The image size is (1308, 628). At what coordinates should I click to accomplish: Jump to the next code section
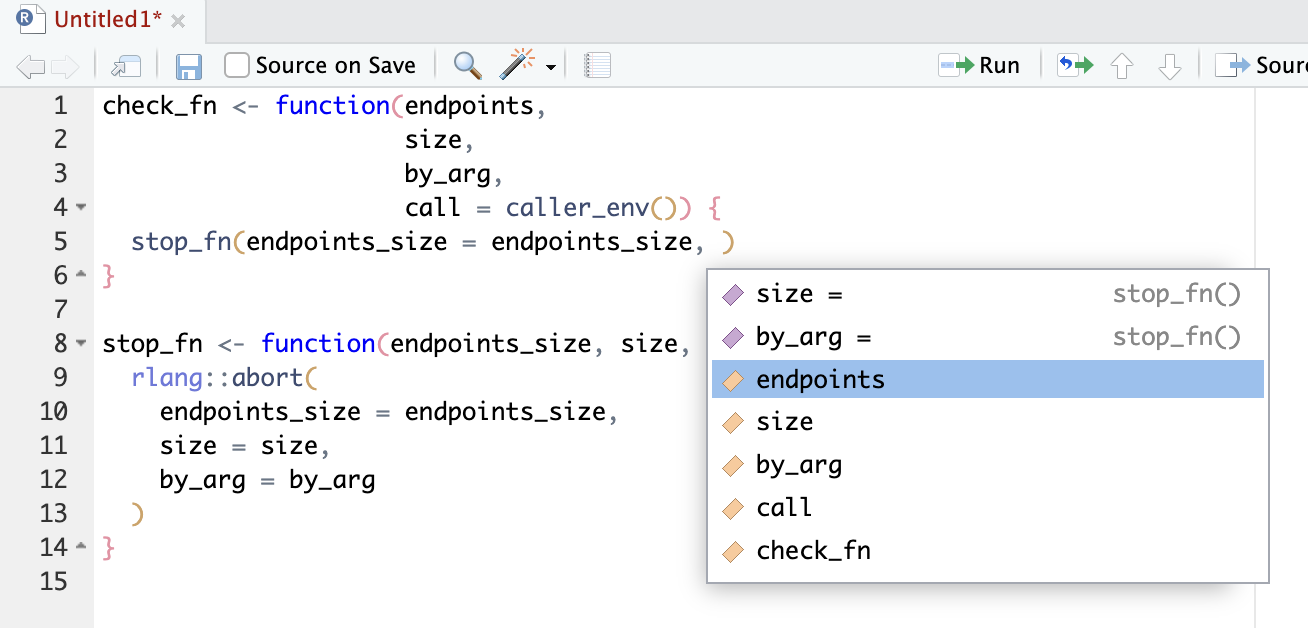pyautogui.click(x=1168, y=65)
